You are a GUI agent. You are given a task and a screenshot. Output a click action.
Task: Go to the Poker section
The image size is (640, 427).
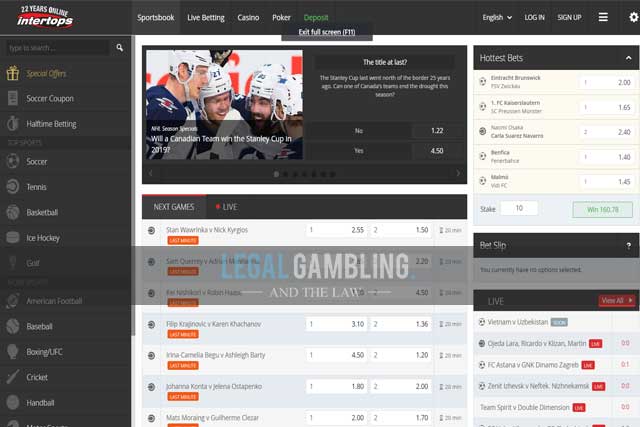coord(281,18)
